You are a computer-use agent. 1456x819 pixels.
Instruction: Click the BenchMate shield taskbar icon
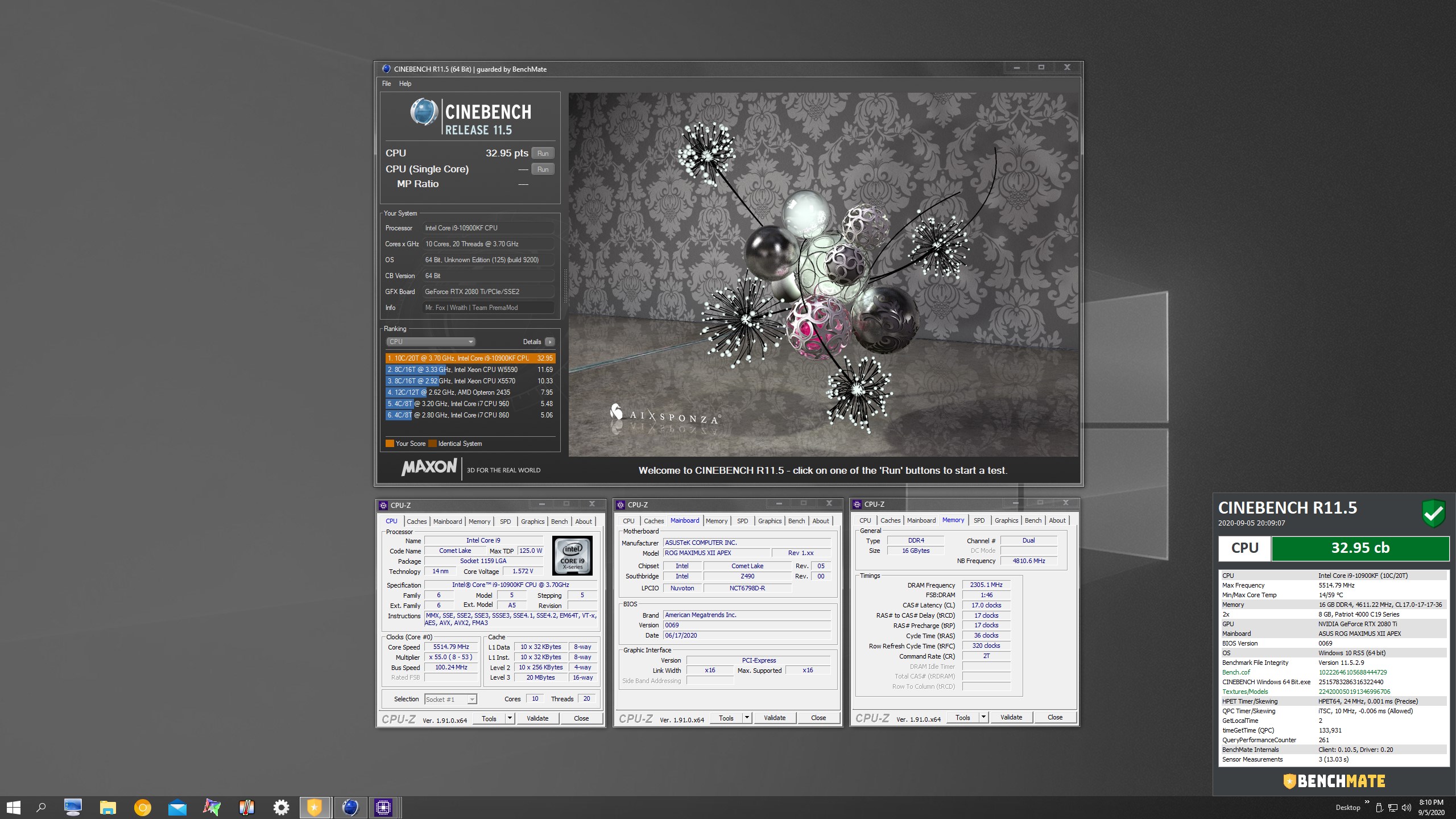pos(315,807)
